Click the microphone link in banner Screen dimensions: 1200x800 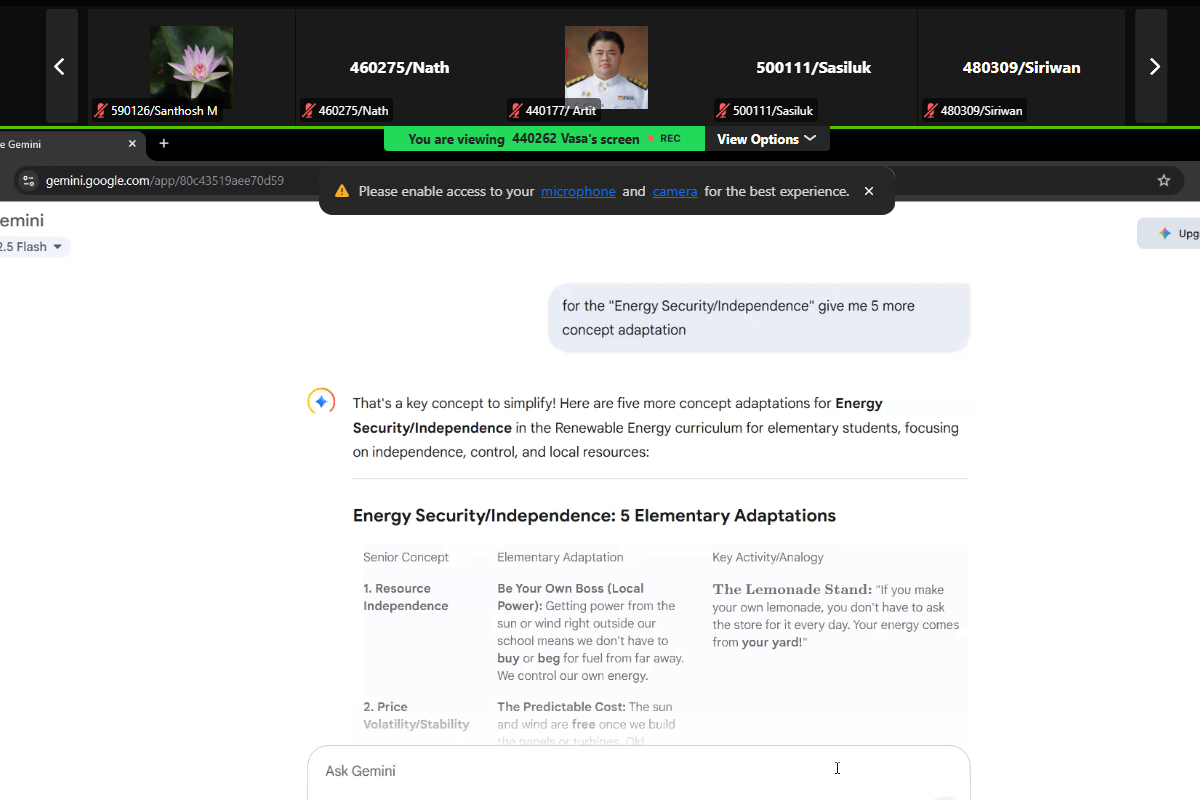tap(578, 191)
